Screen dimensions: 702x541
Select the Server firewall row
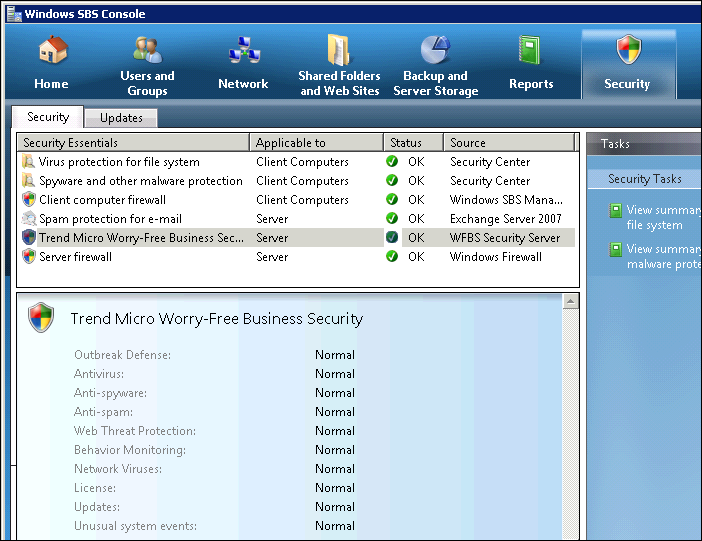coord(298,257)
